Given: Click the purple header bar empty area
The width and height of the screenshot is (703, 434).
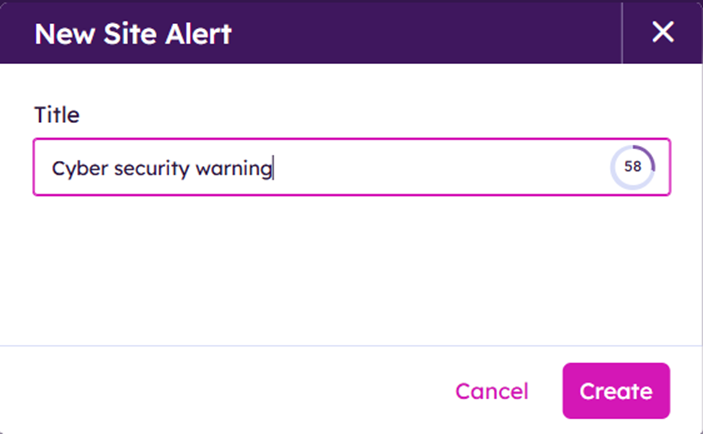Looking at the screenshot, I should click(420, 32).
